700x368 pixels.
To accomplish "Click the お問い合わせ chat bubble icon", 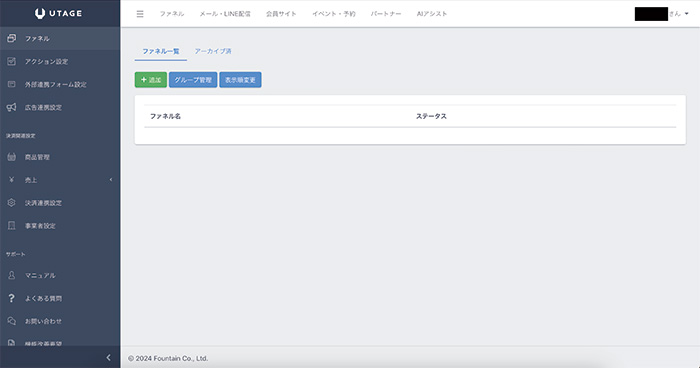I will (x=12, y=321).
